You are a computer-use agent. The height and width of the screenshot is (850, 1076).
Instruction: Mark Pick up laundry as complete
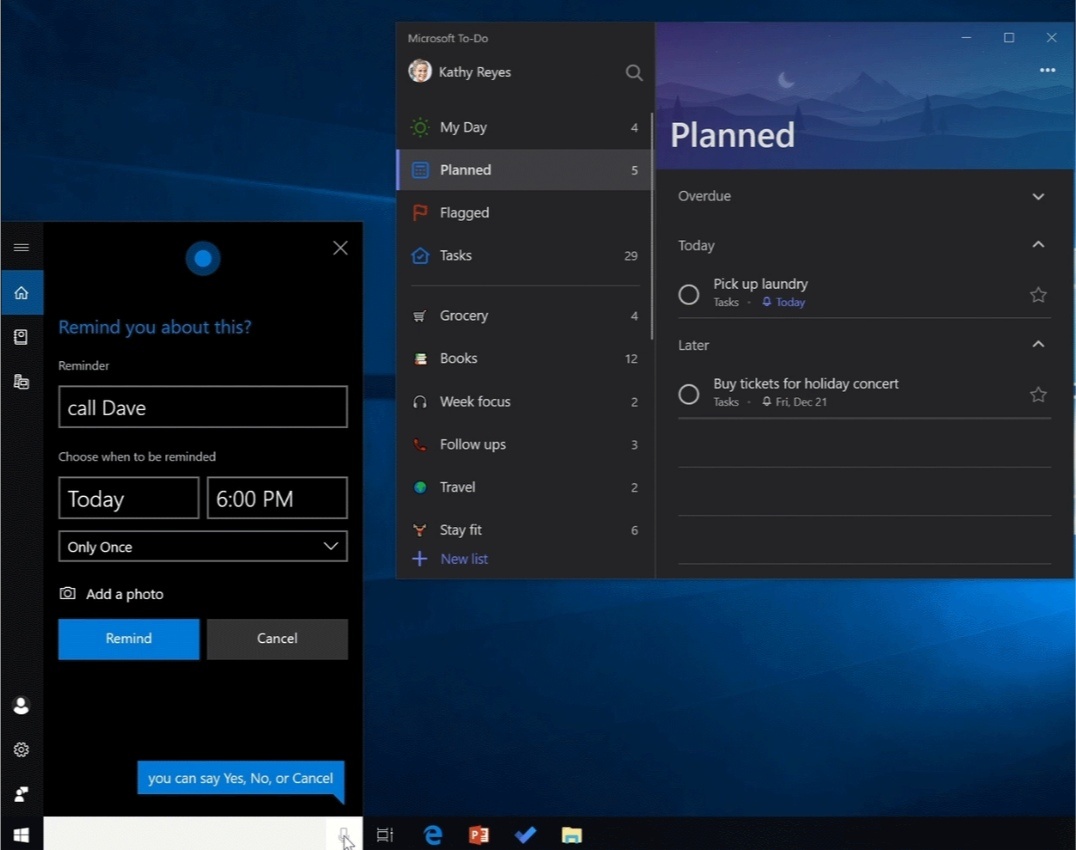click(x=688, y=295)
